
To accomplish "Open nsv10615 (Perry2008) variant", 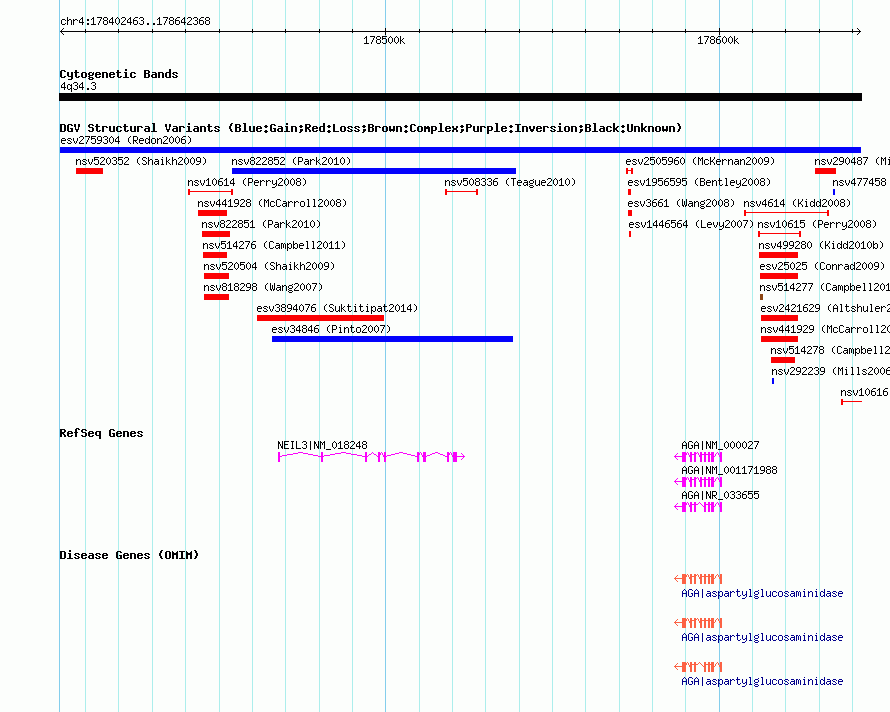I will pyautogui.click(x=817, y=224).
